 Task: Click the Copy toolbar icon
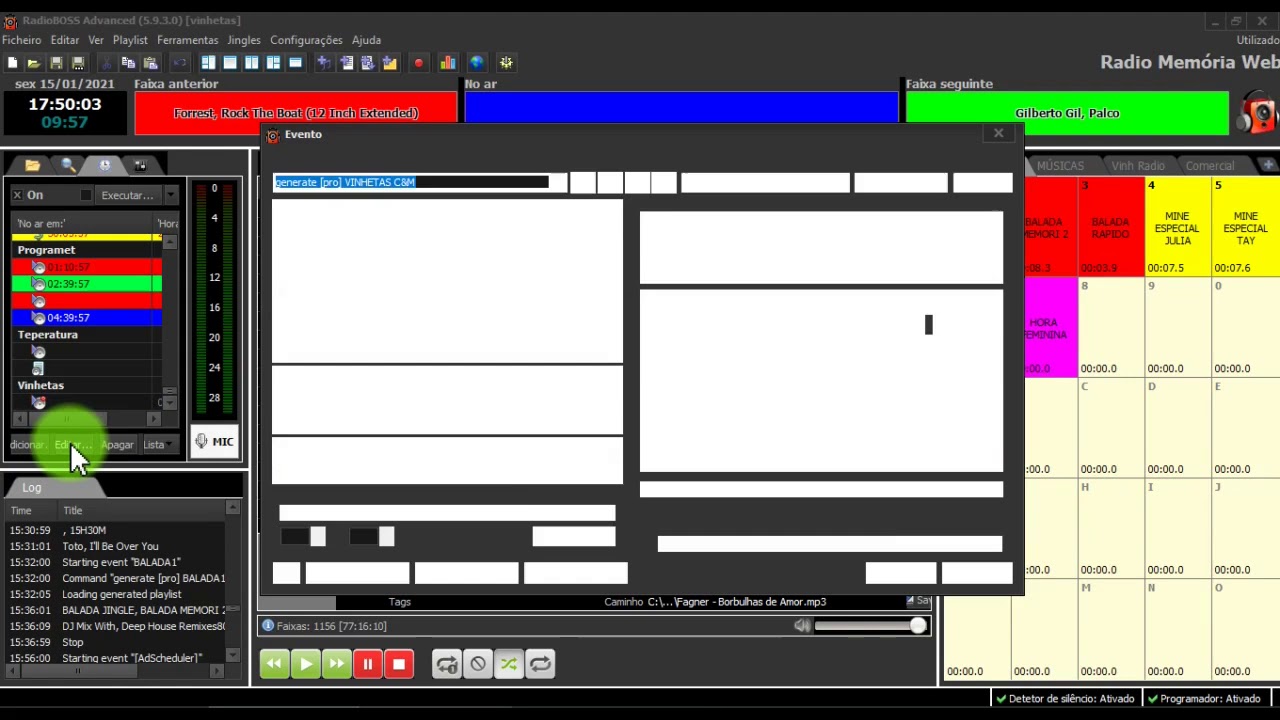[x=128, y=63]
